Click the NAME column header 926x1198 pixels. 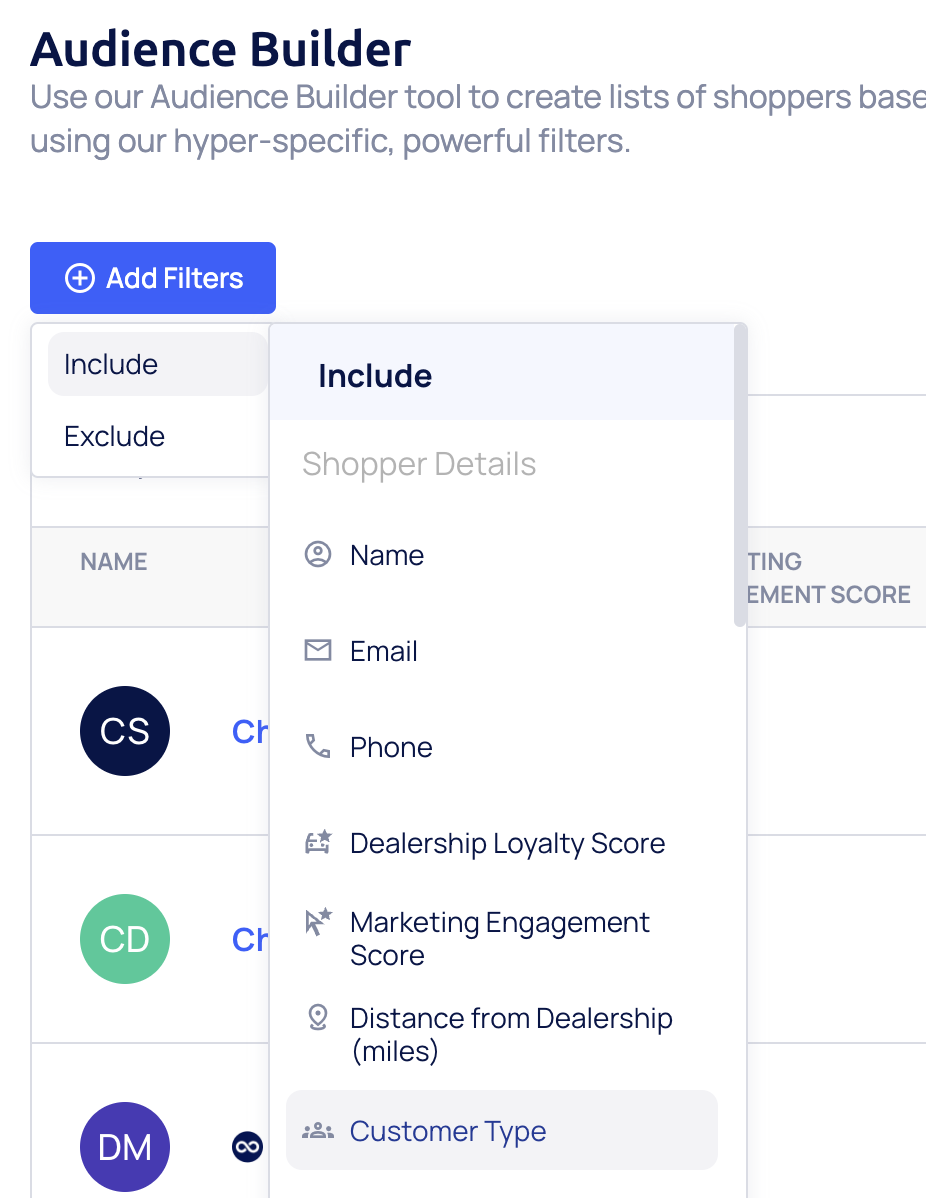click(114, 561)
